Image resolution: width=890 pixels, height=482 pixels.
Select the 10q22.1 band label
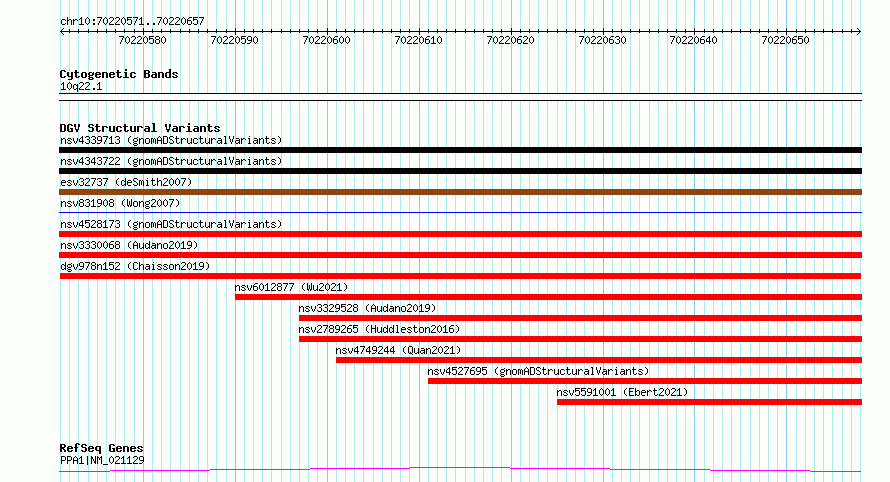81,86
